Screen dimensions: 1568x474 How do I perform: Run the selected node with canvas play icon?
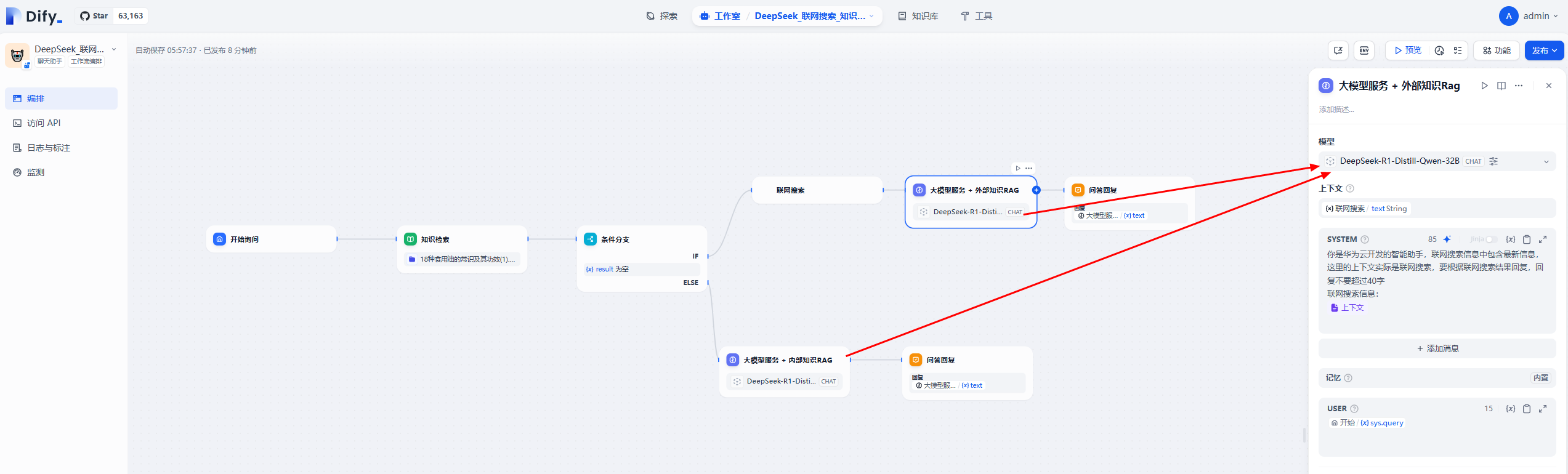point(1018,168)
